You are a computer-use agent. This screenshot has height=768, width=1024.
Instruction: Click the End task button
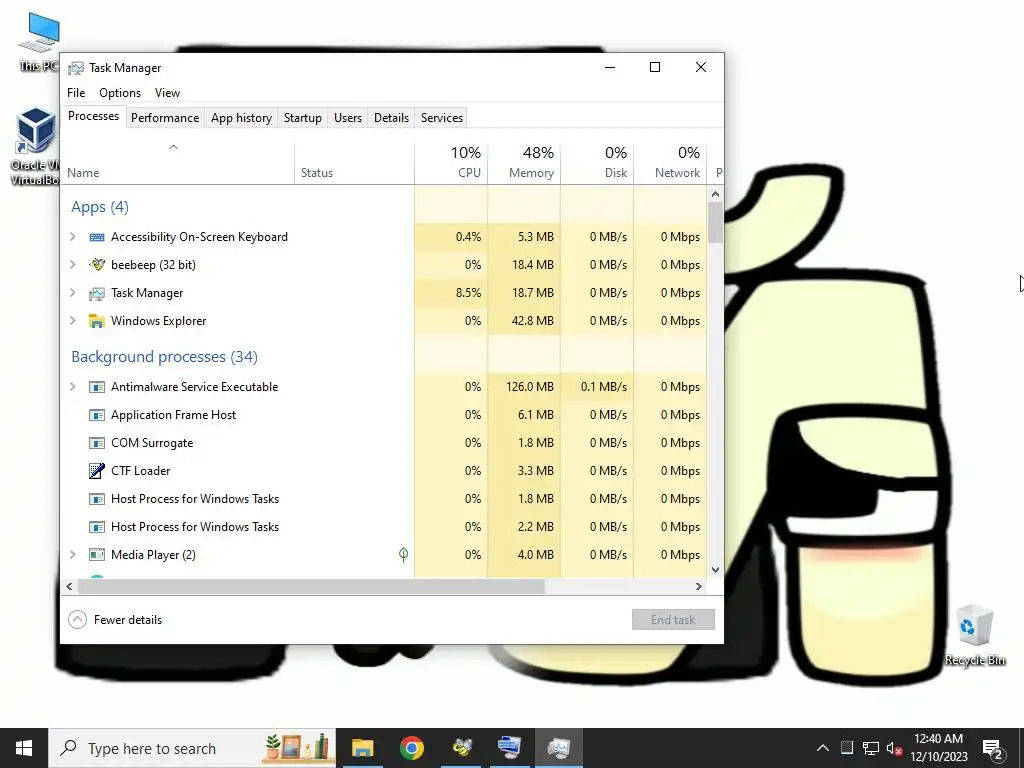(673, 620)
